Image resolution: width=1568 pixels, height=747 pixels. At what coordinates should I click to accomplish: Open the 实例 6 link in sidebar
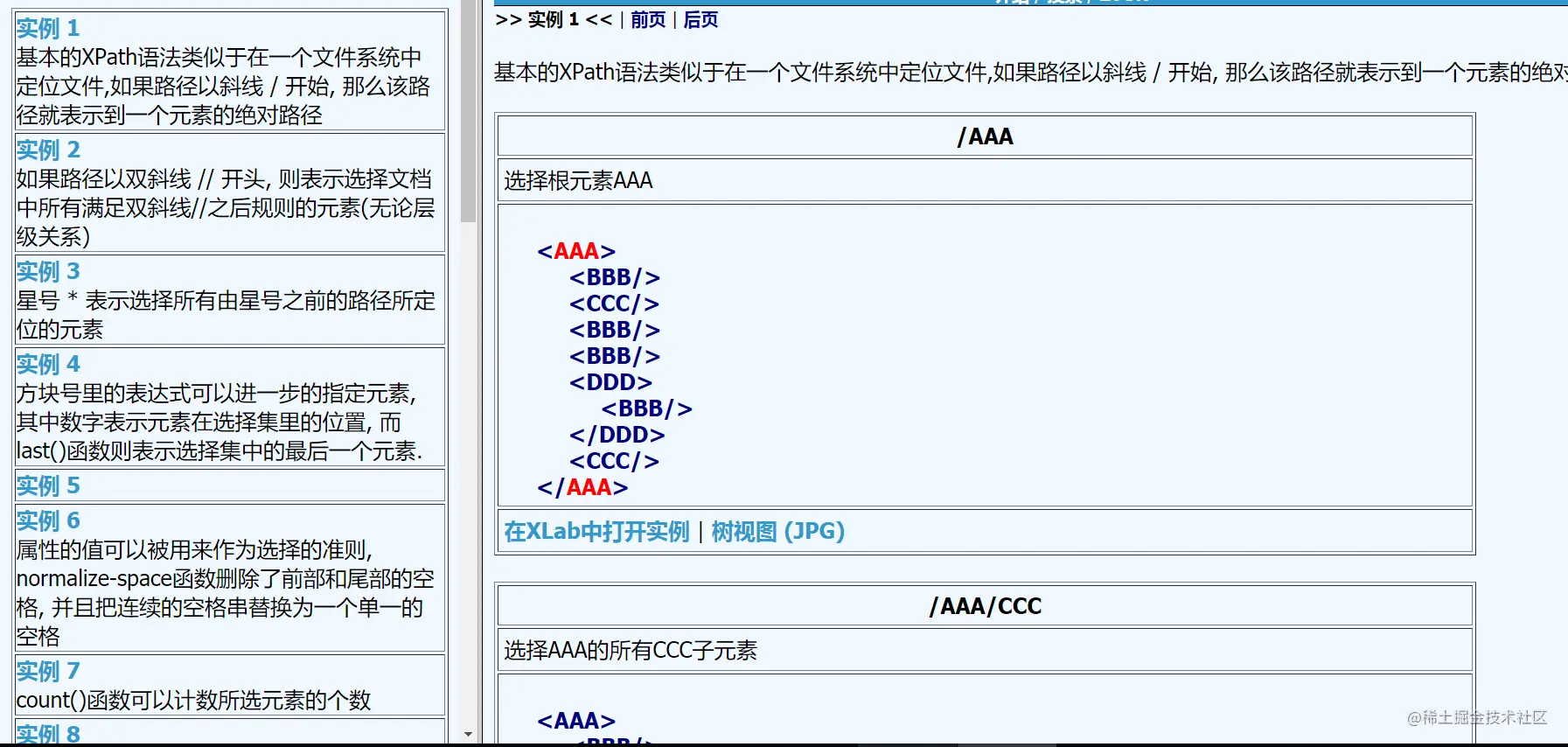48,520
